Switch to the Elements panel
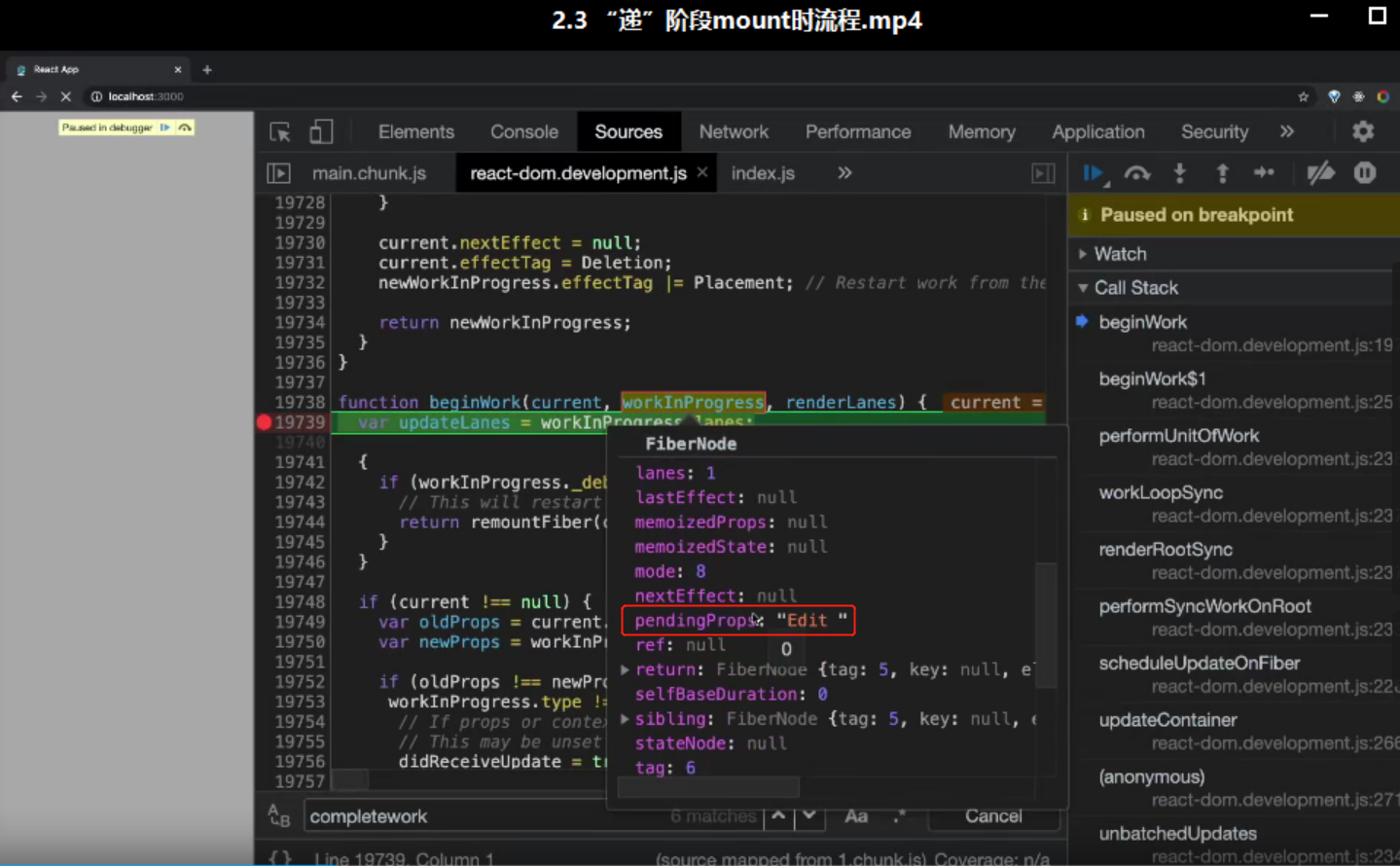1400x866 pixels. pyautogui.click(x=416, y=132)
